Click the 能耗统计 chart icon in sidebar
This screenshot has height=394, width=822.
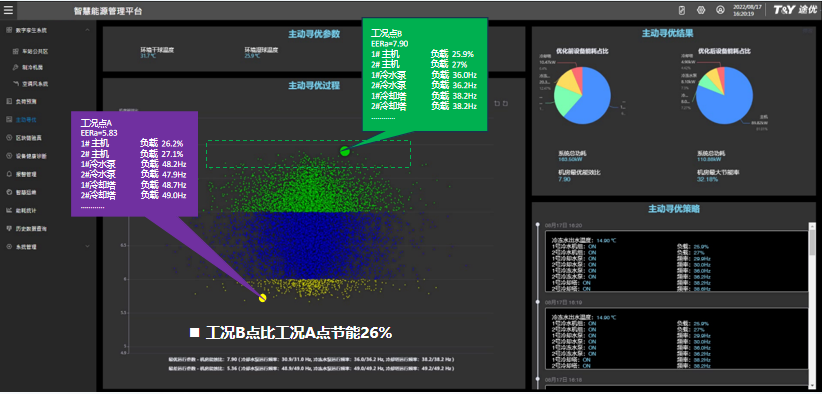pyautogui.click(x=9, y=210)
